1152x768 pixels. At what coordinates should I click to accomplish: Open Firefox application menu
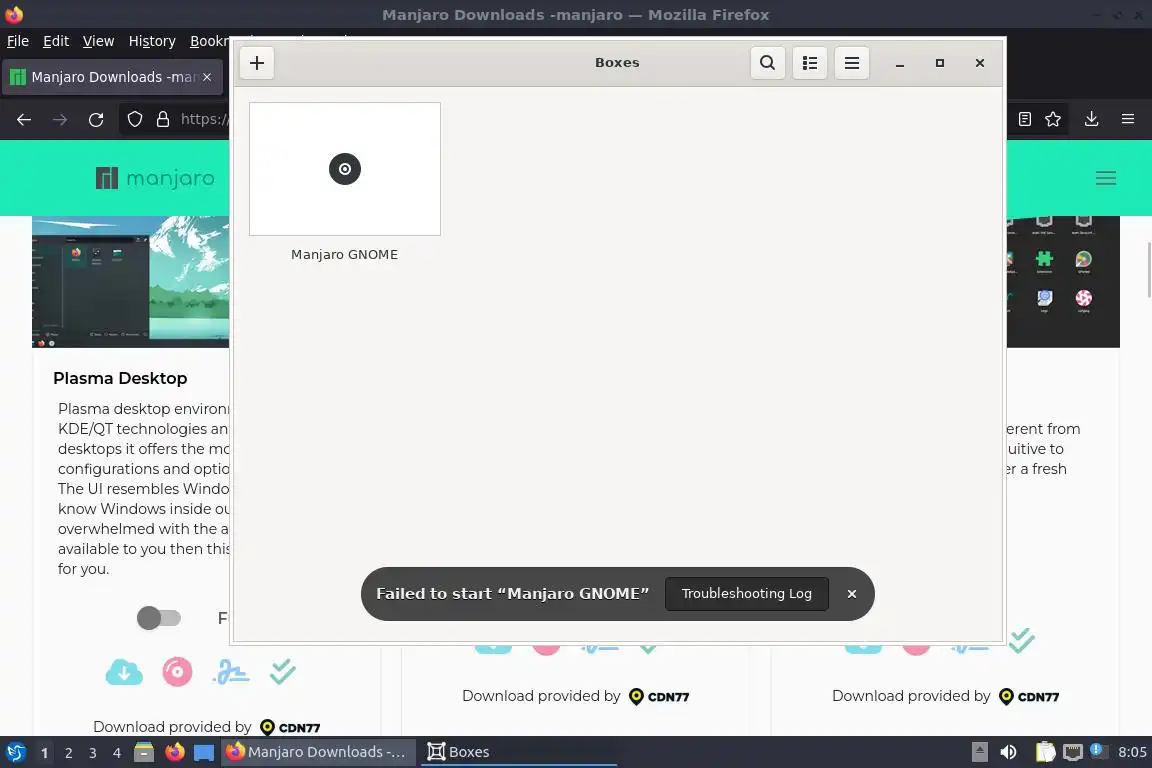pos(1128,119)
